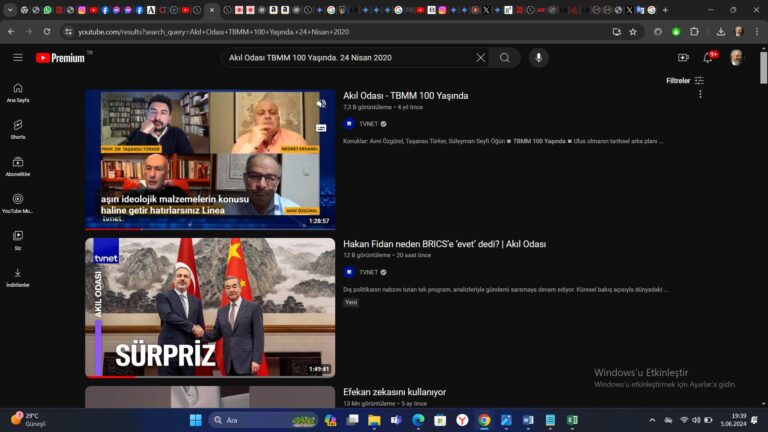Clear the search query with X
Screen dimensions: 768x432
480,58
